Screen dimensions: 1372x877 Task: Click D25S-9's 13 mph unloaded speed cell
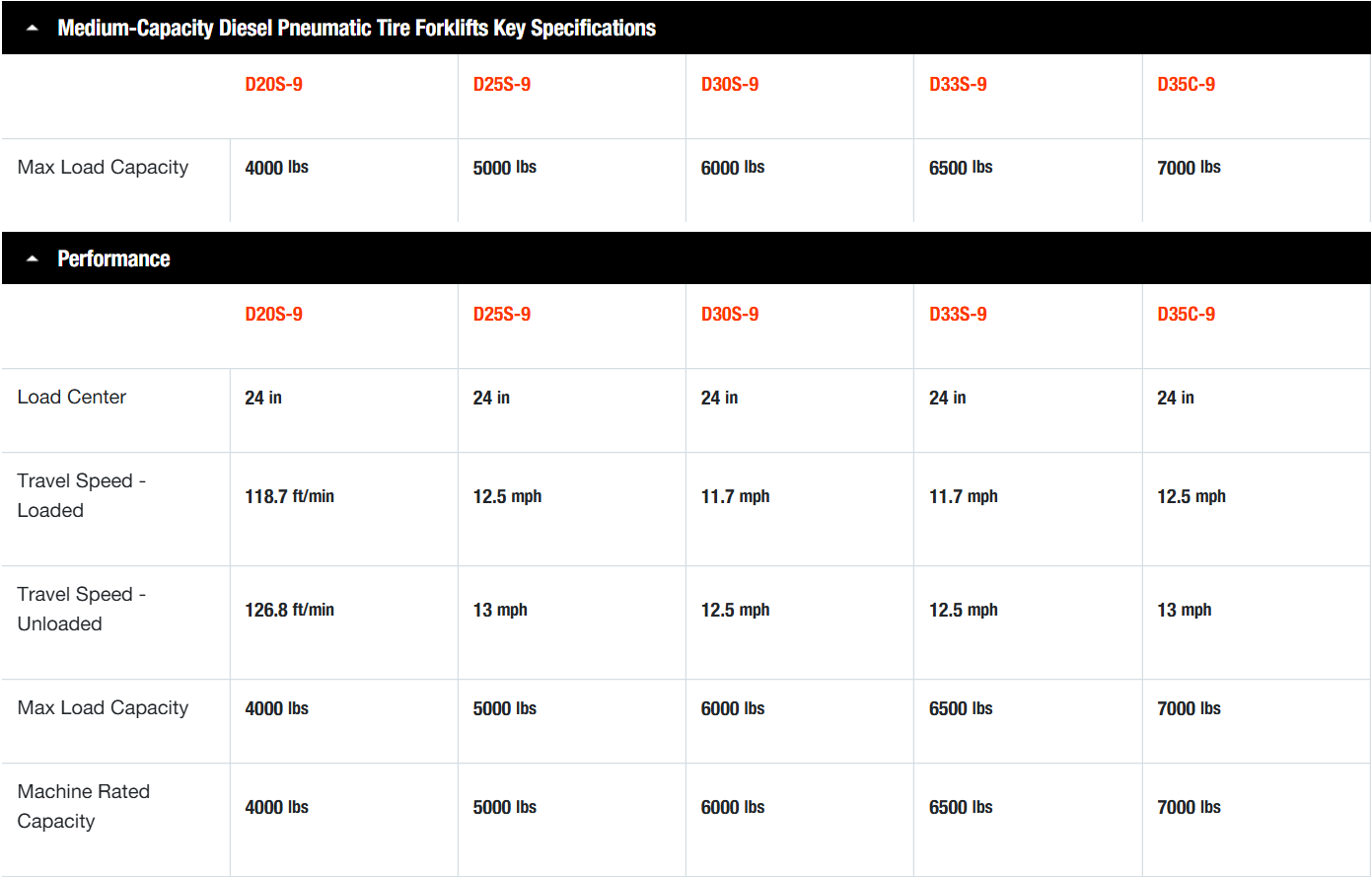point(500,610)
